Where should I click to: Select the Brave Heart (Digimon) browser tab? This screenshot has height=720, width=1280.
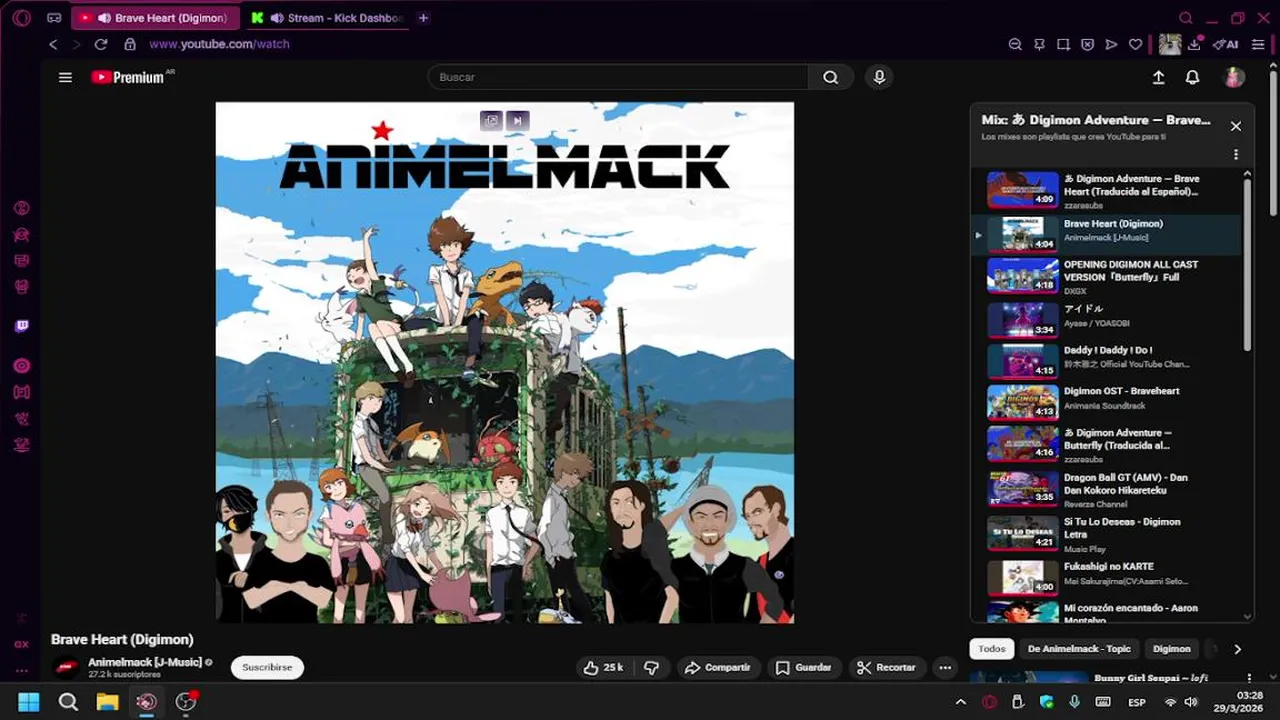pos(155,18)
